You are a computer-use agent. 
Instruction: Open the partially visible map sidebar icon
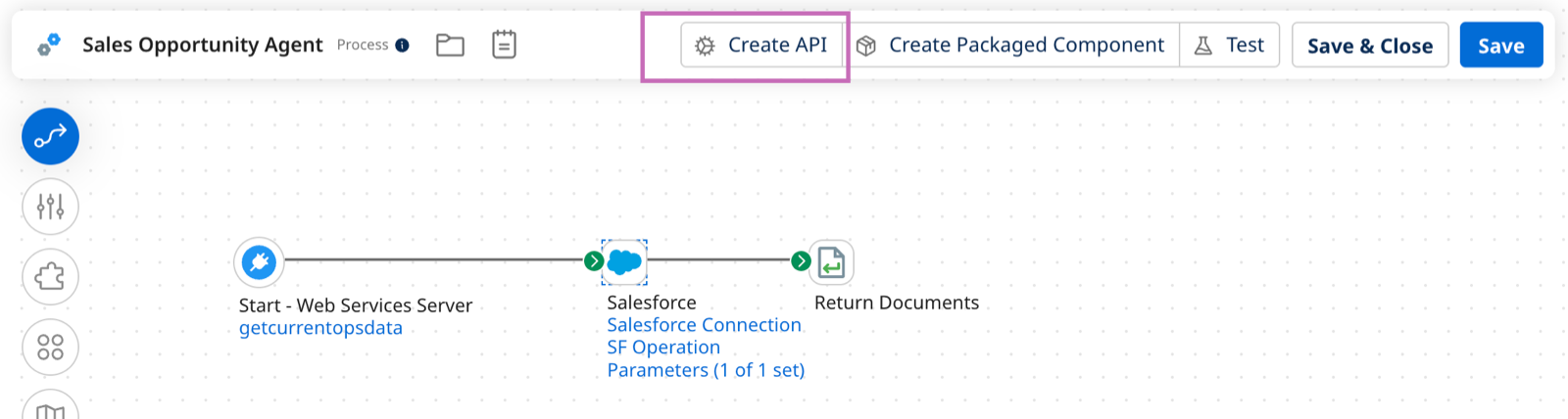pos(50,404)
